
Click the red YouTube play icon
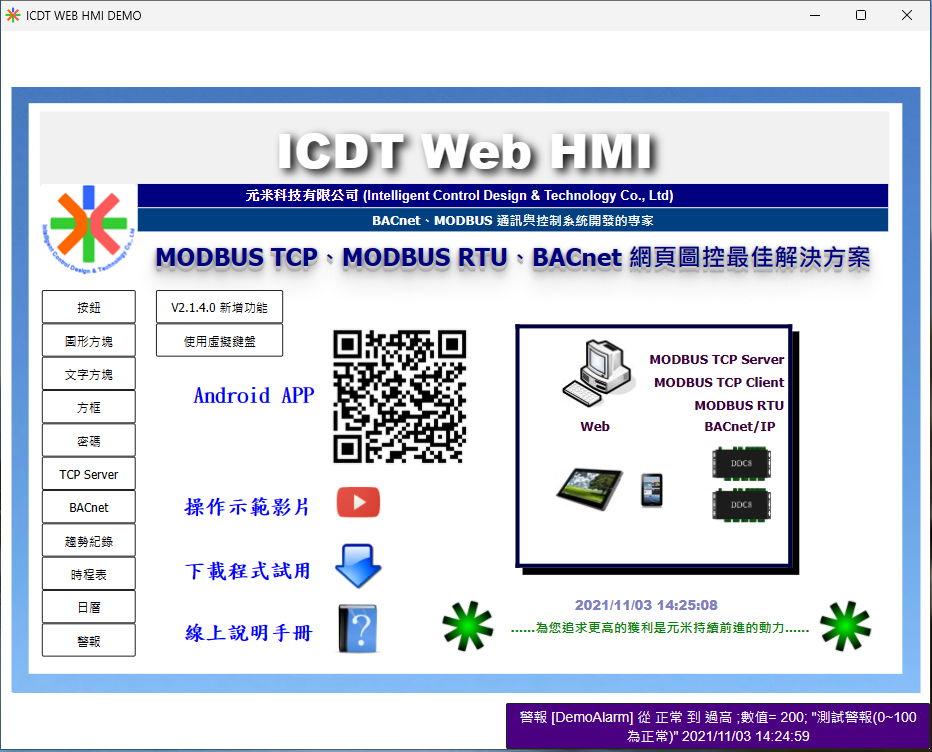click(358, 502)
